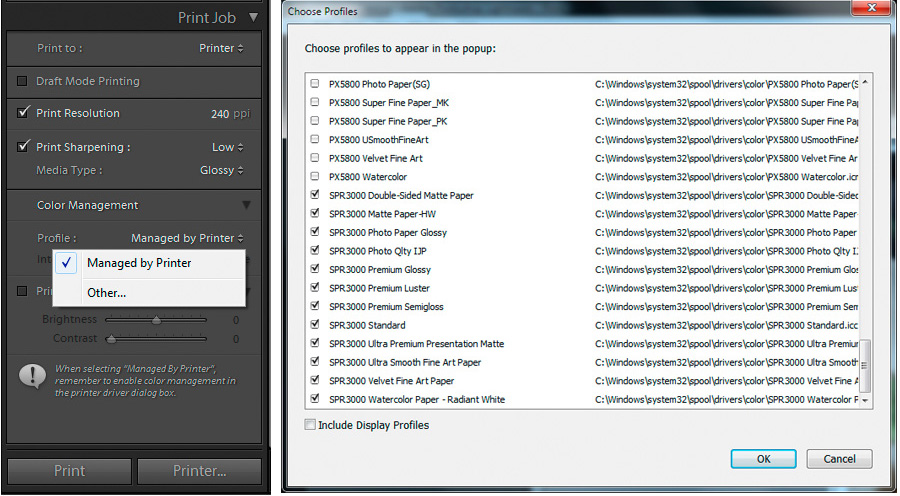Viewport: 900px width, 496px height.
Task: Open the Profile Managed by Printer dropdown
Action: coord(187,238)
